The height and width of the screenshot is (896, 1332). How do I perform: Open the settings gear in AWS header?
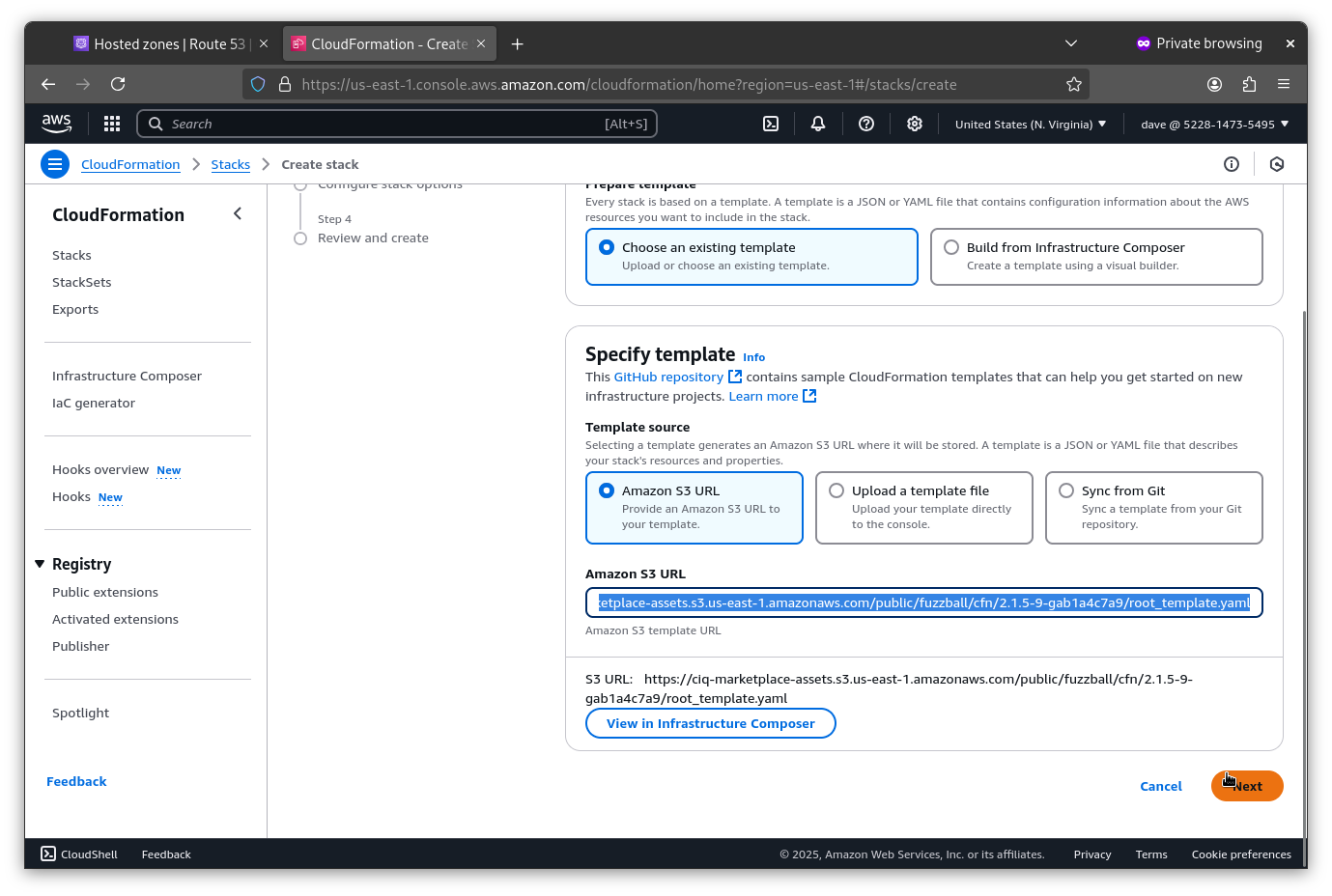click(x=915, y=124)
